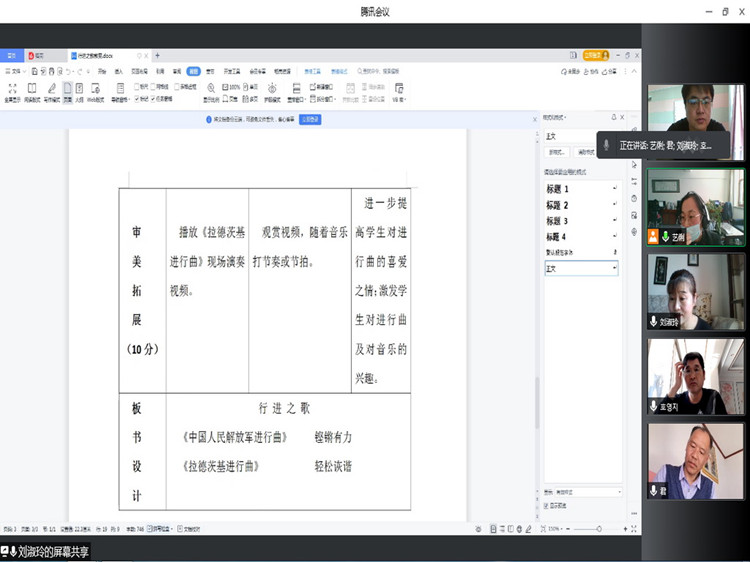Click the search command input field
Image resolution: width=750 pixels, height=562 pixels.
pyautogui.click(x=378, y=71)
